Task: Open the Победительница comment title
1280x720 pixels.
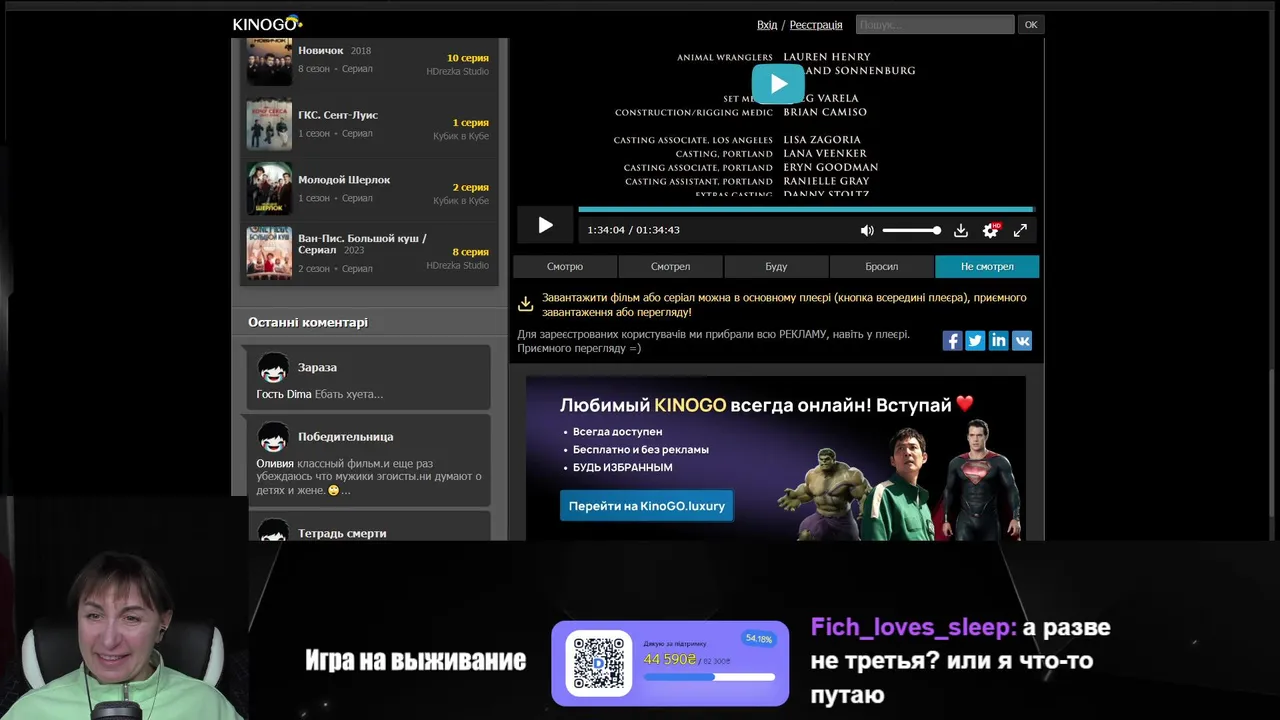Action: tap(345, 437)
